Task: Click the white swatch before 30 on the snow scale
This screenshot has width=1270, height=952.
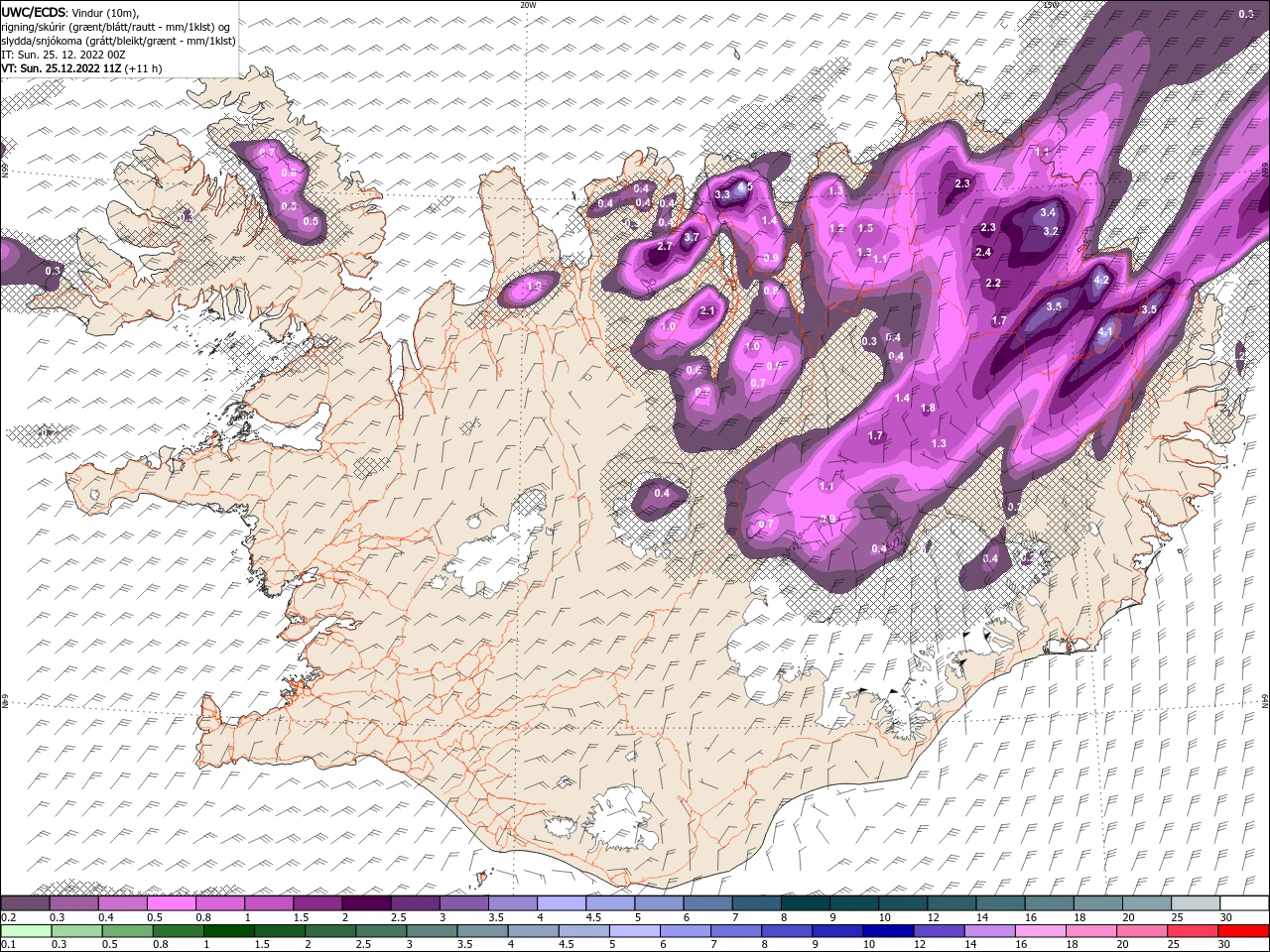Action: coord(1244,903)
